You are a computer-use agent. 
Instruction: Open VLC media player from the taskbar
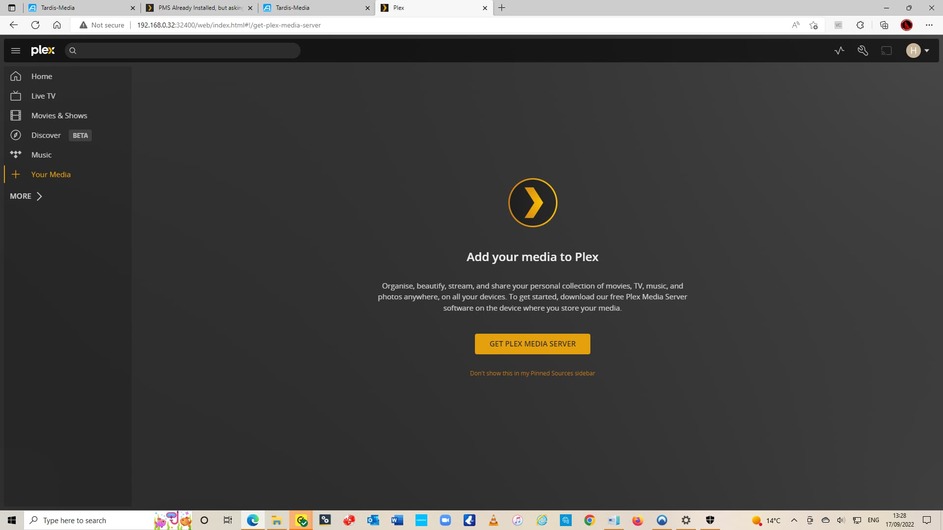(493, 520)
